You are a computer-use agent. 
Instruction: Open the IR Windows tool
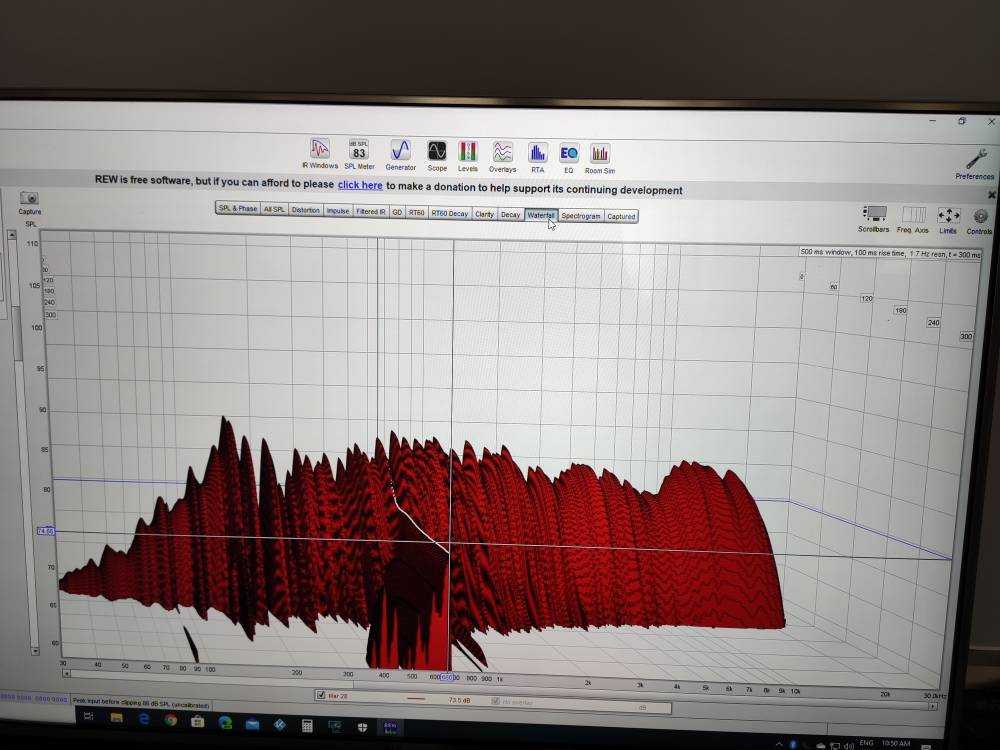point(320,154)
